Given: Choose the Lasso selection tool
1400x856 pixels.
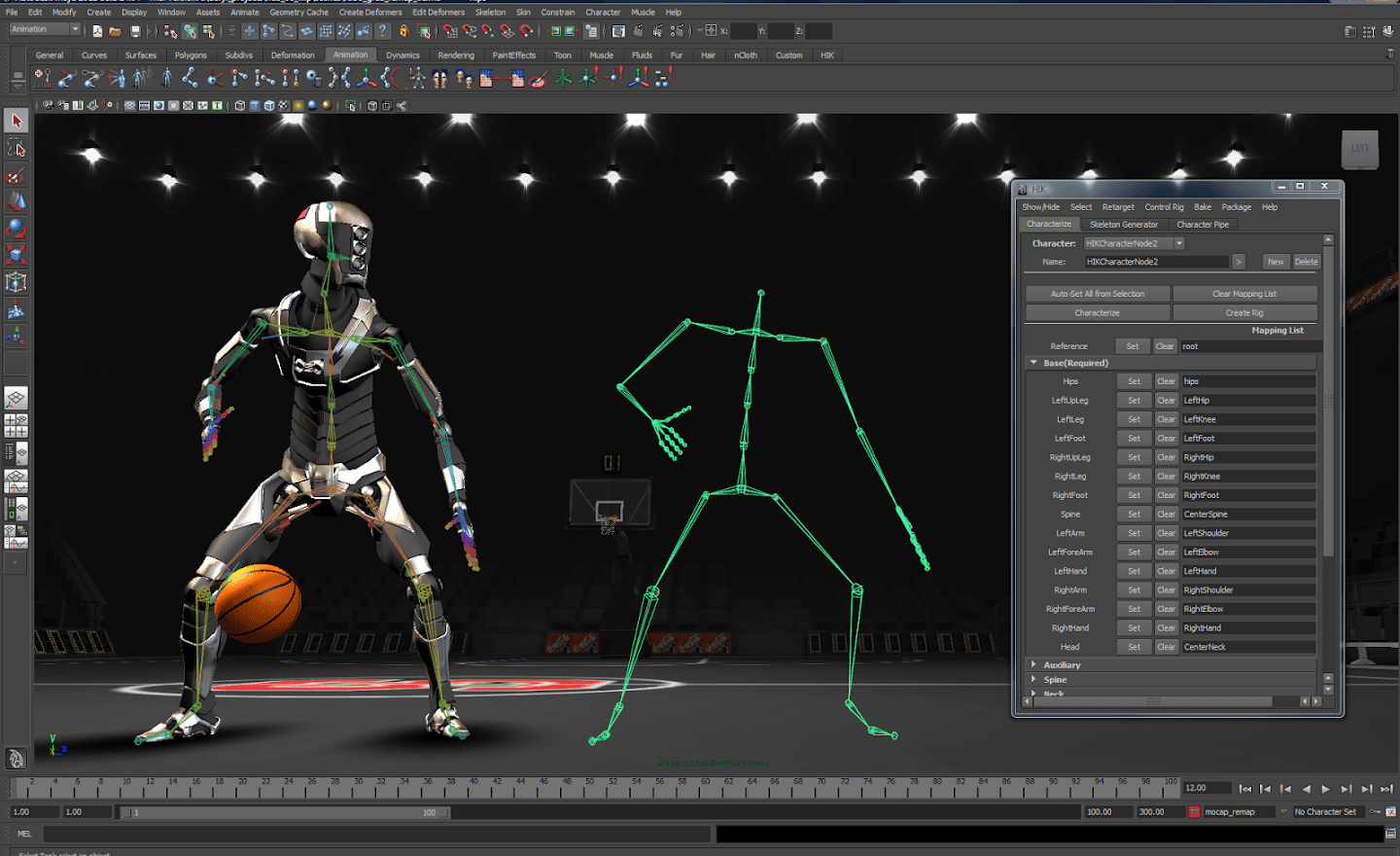Looking at the screenshot, I should (16, 148).
